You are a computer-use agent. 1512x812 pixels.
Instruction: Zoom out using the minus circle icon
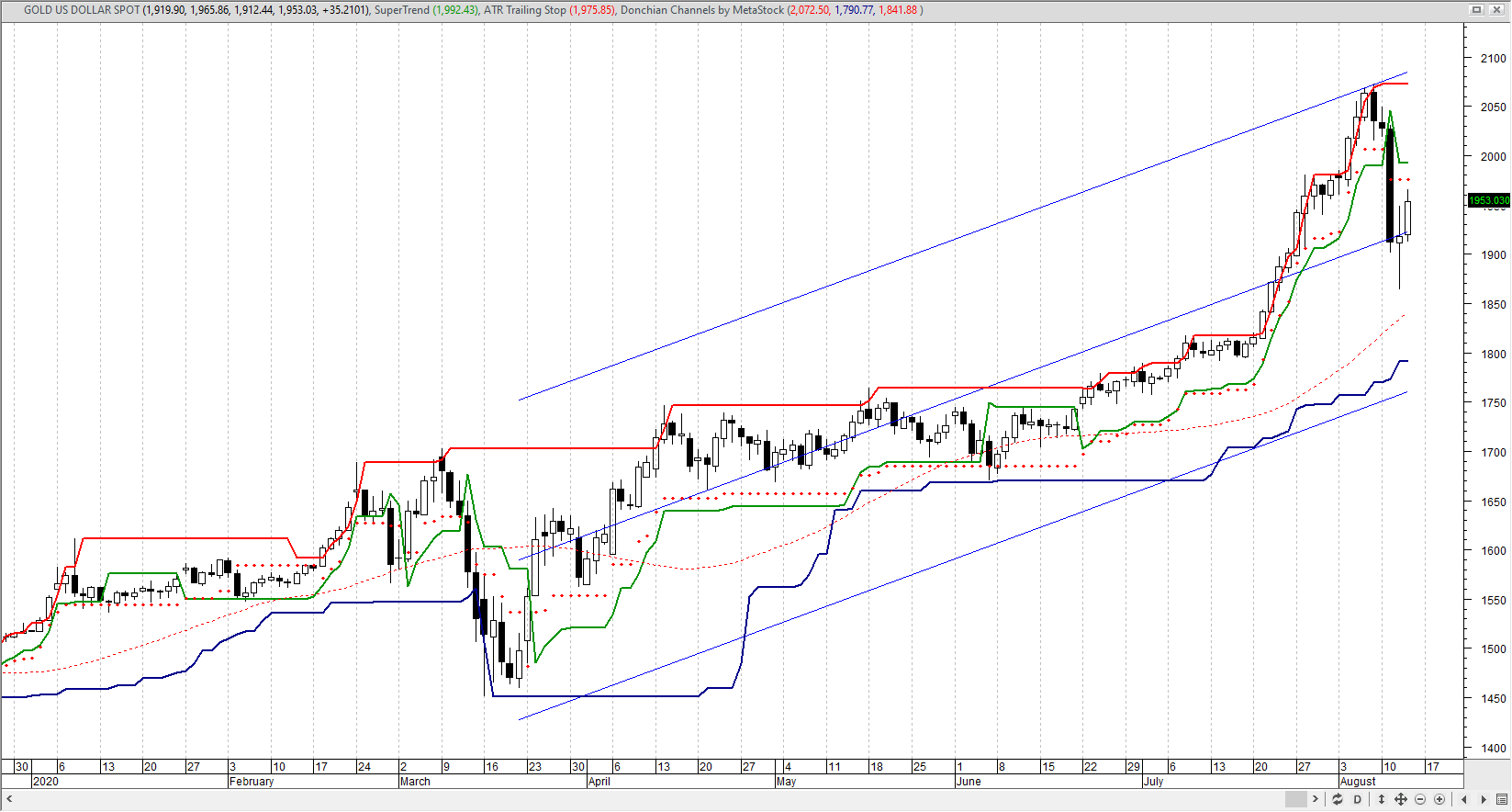coord(1420,799)
